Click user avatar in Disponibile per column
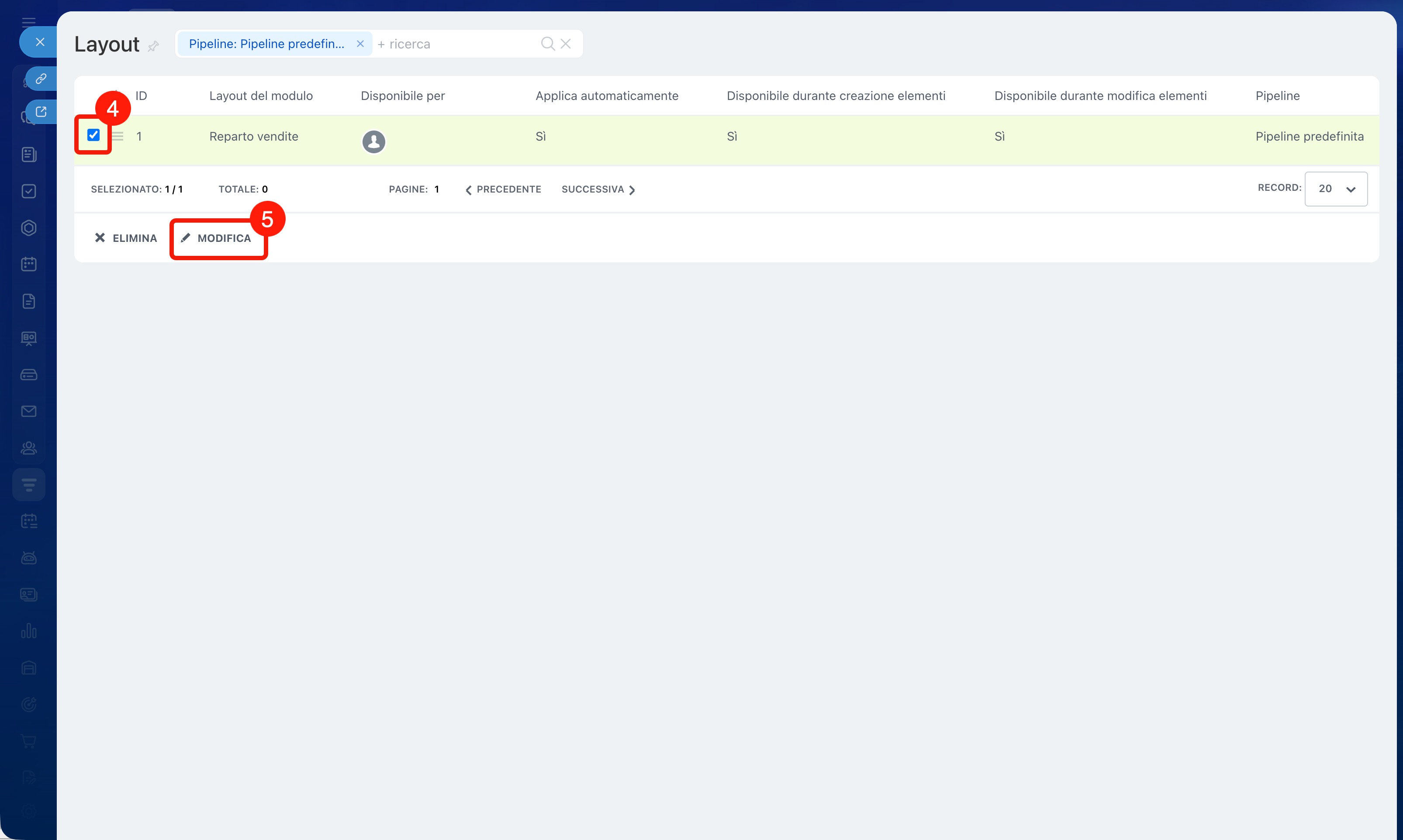 point(373,141)
